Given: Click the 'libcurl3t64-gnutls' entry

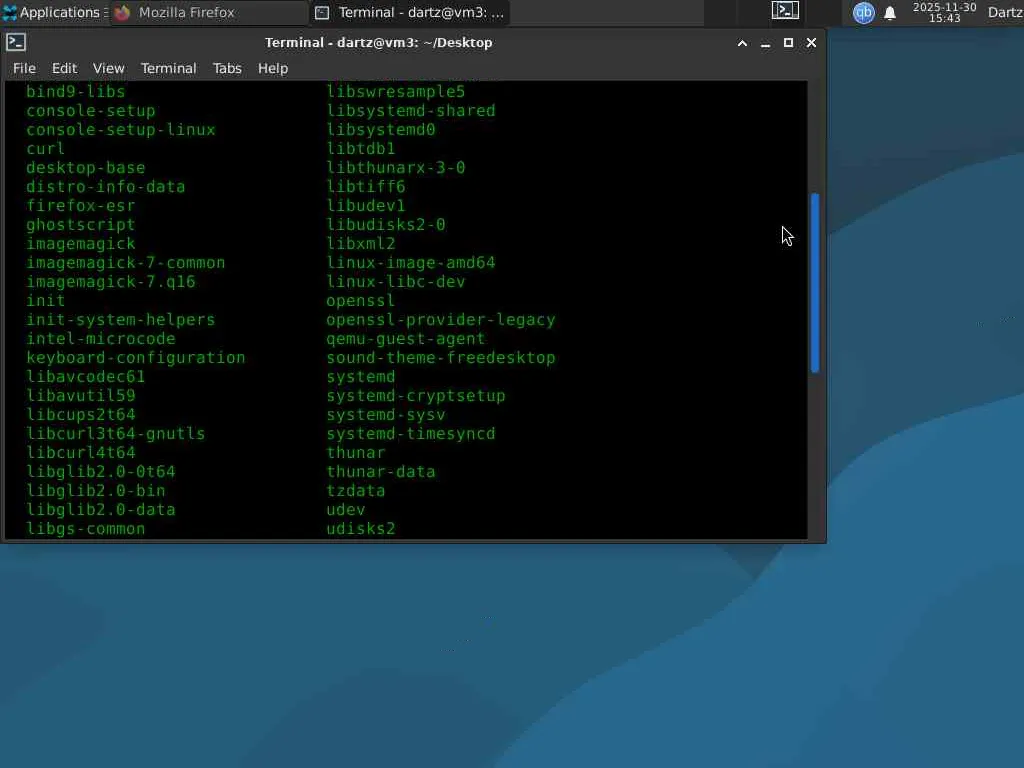Looking at the screenshot, I should [116, 434].
